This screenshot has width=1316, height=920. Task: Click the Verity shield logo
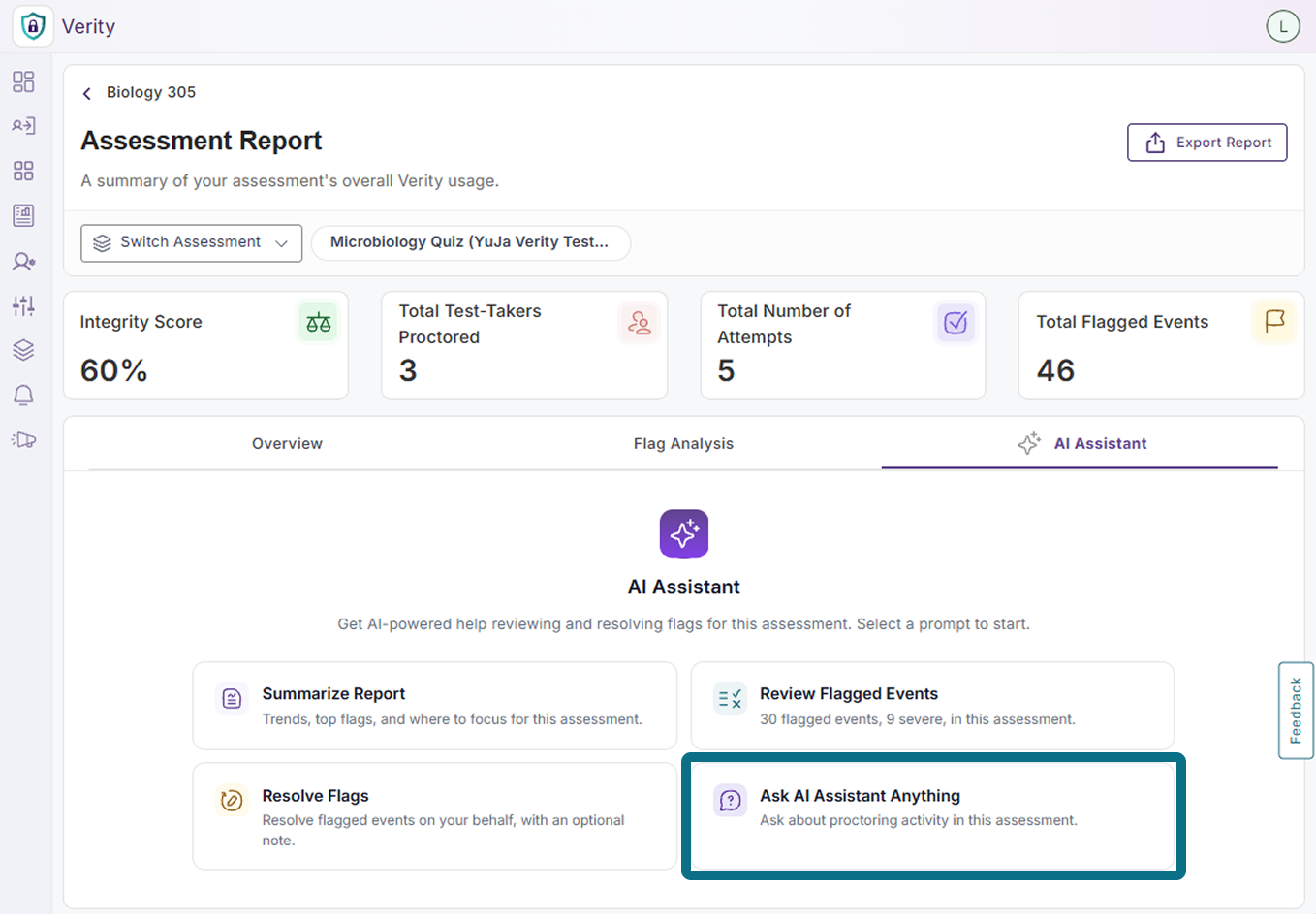click(x=33, y=26)
